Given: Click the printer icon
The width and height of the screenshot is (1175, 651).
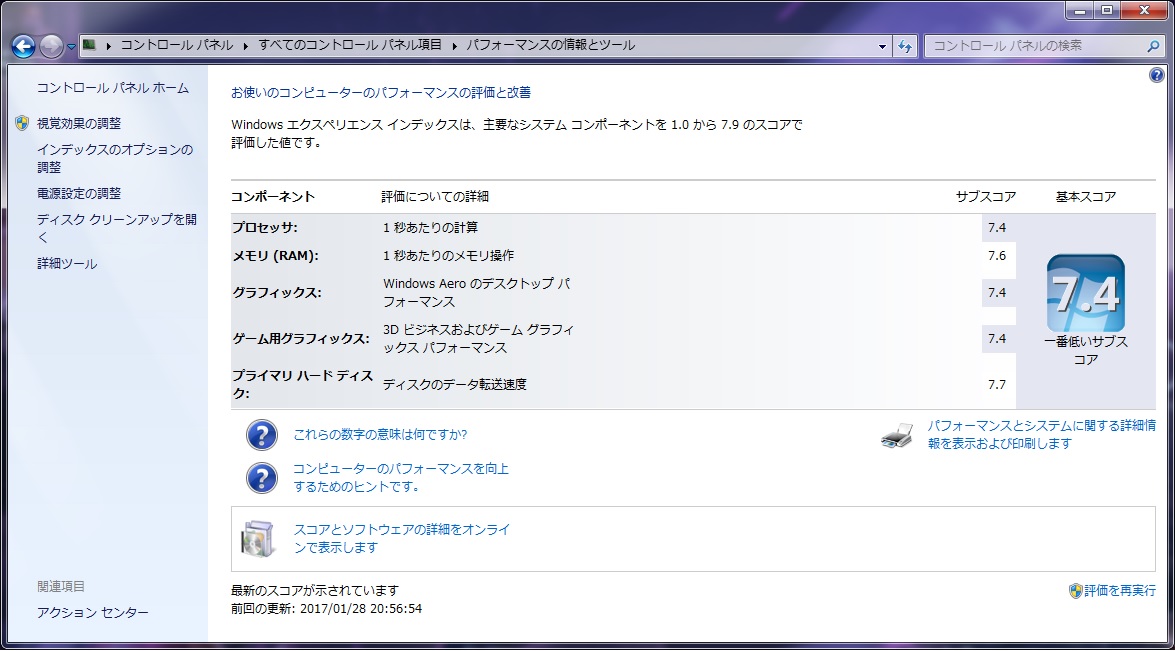Looking at the screenshot, I should click(x=897, y=435).
